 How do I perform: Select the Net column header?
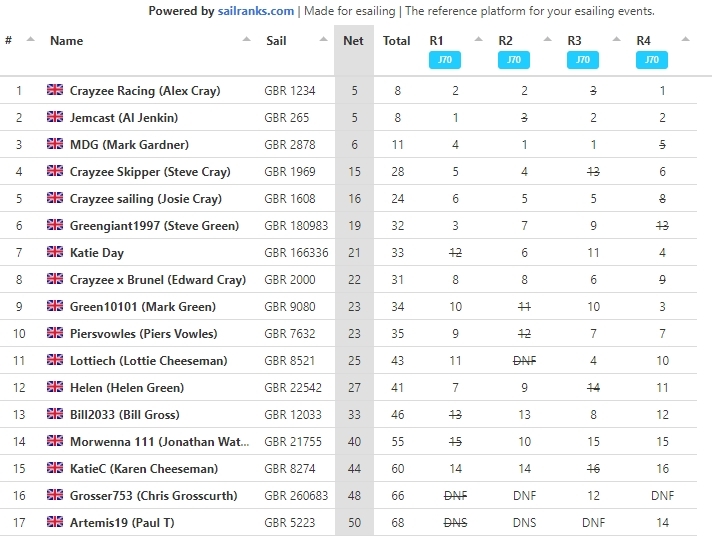(353, 41)
